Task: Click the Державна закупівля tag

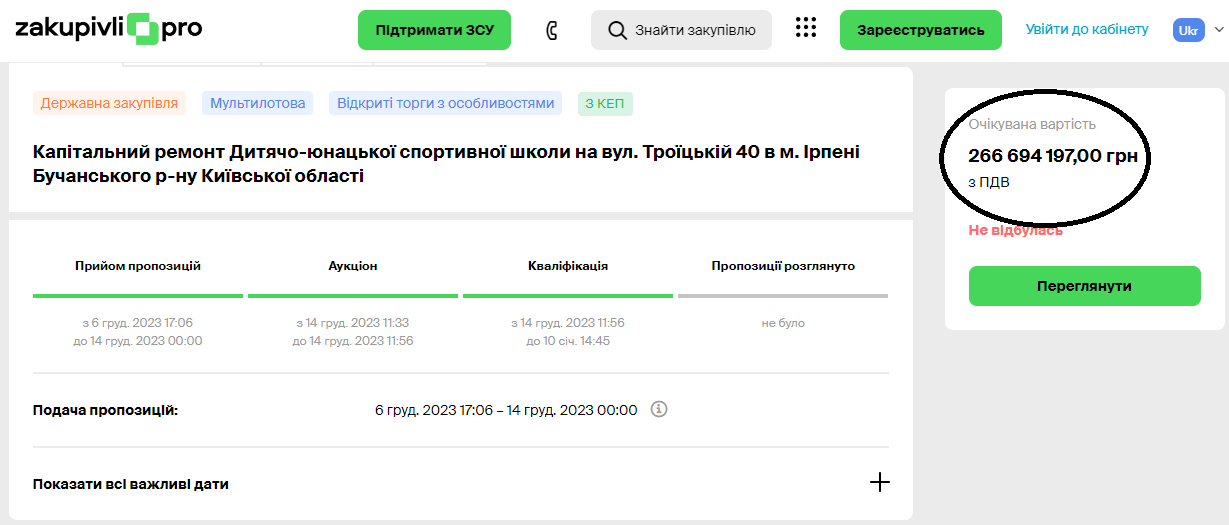Action: coord(110,103)
